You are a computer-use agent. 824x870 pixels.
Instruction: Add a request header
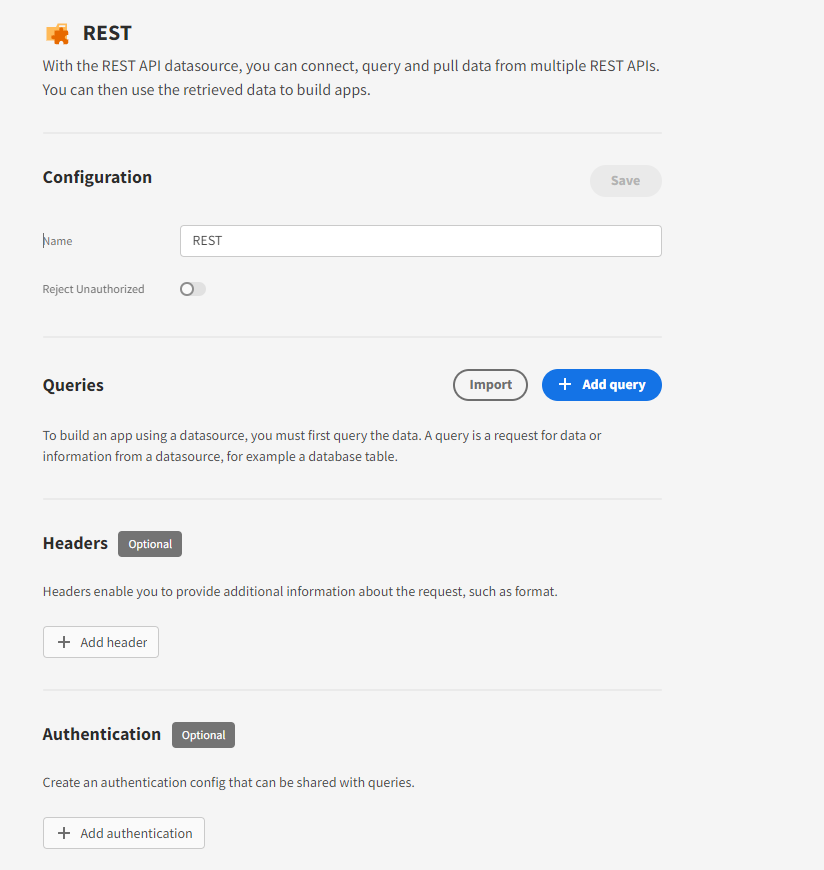[x=100, y=641]
